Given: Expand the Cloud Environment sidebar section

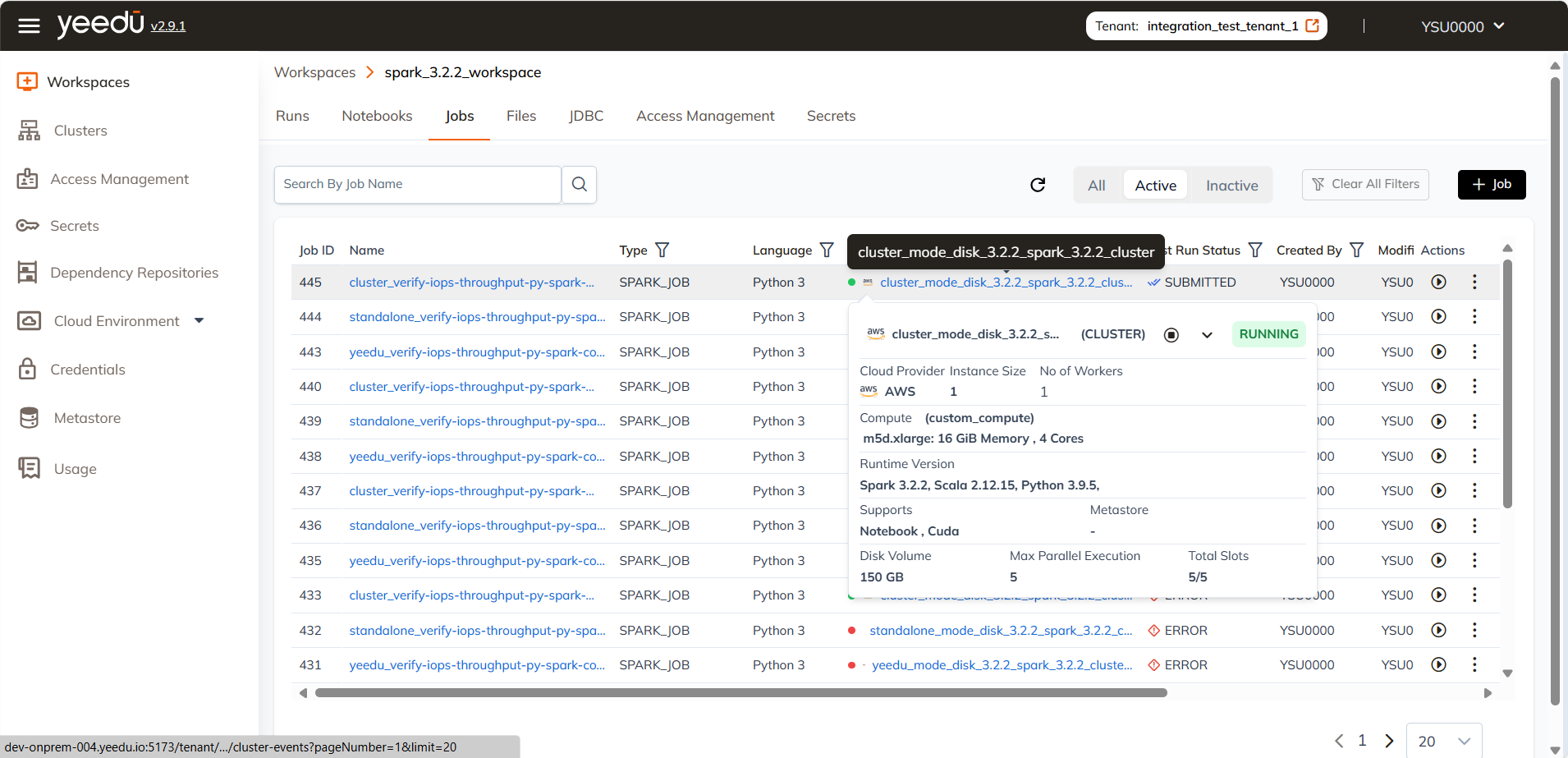Looking at the screenshot, I should (x=199, y=320).
